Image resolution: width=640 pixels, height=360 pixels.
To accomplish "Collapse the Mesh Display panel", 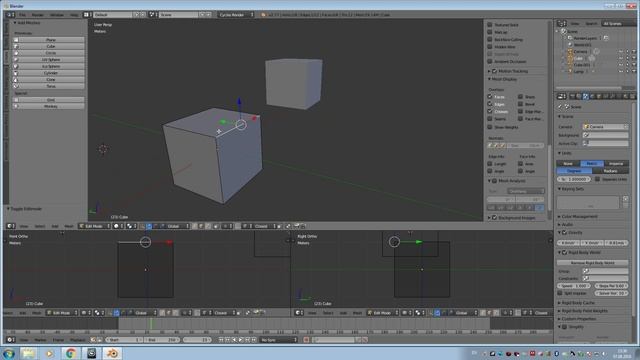I will pyautogui.click(x=489, y=79).
